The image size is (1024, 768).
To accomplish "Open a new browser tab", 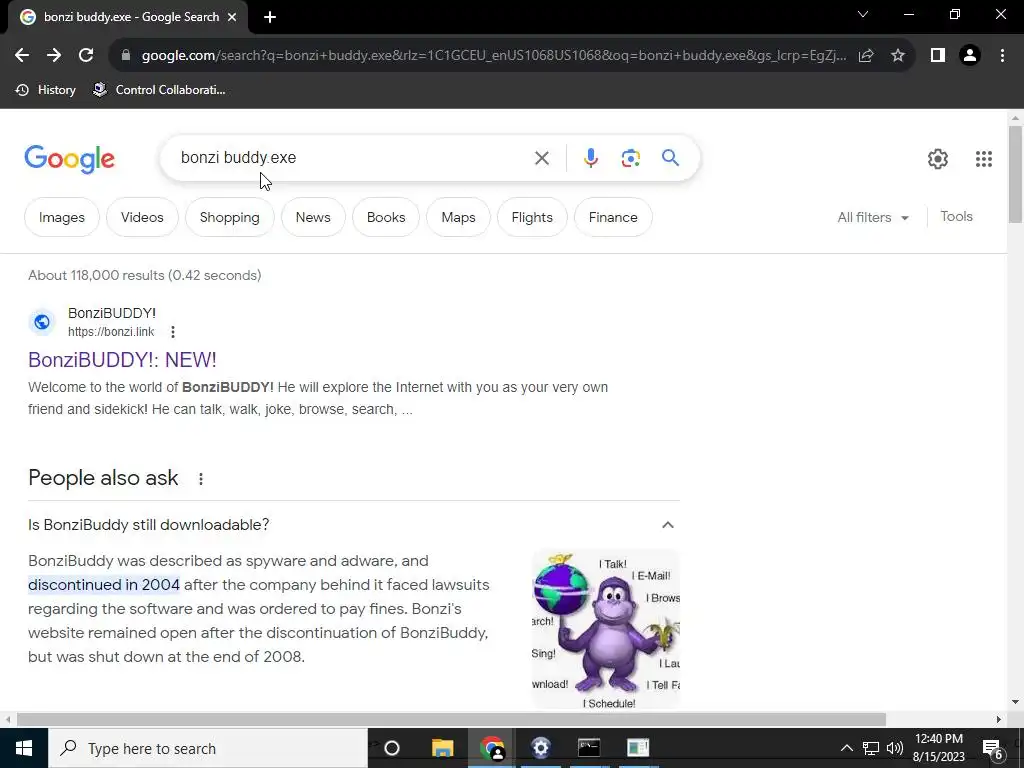I will click(270, 17).
